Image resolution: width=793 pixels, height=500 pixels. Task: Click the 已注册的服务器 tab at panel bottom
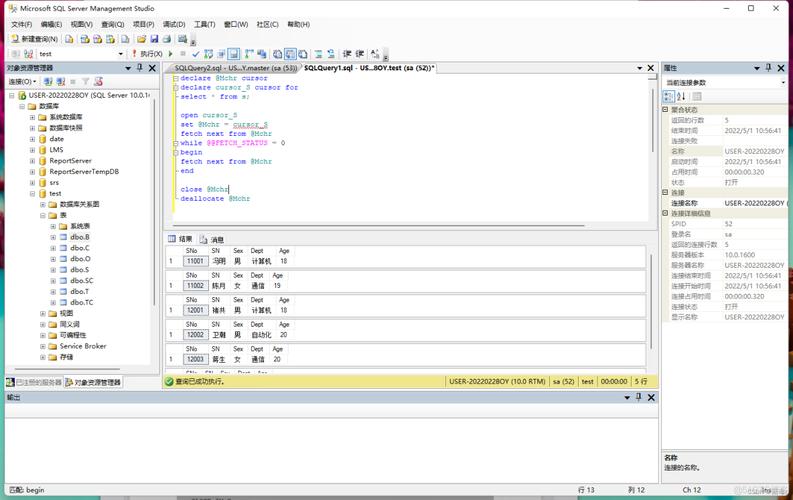pyautogui.click(x=35, y=382)
